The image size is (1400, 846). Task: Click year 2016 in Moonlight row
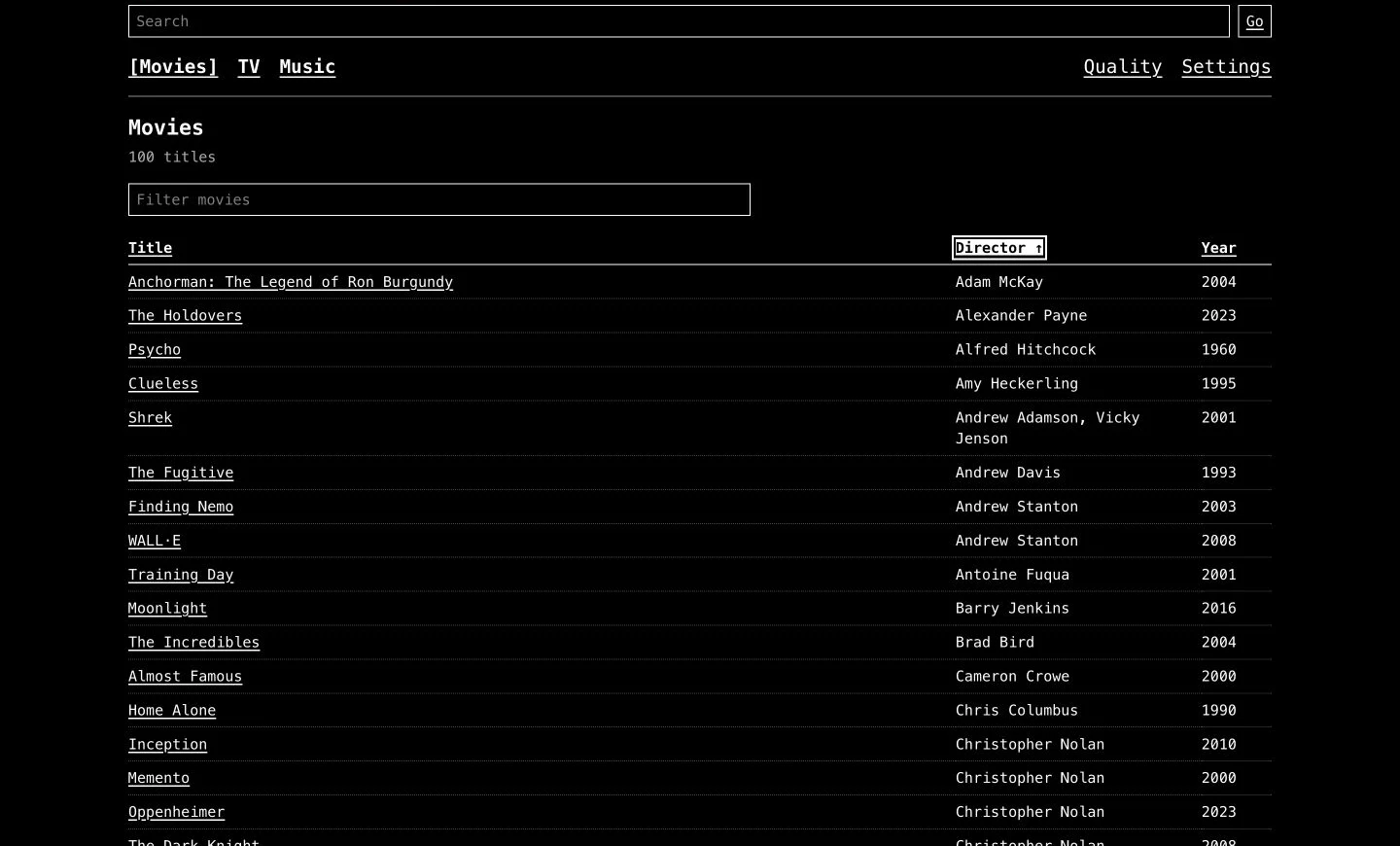[1218, 609]
